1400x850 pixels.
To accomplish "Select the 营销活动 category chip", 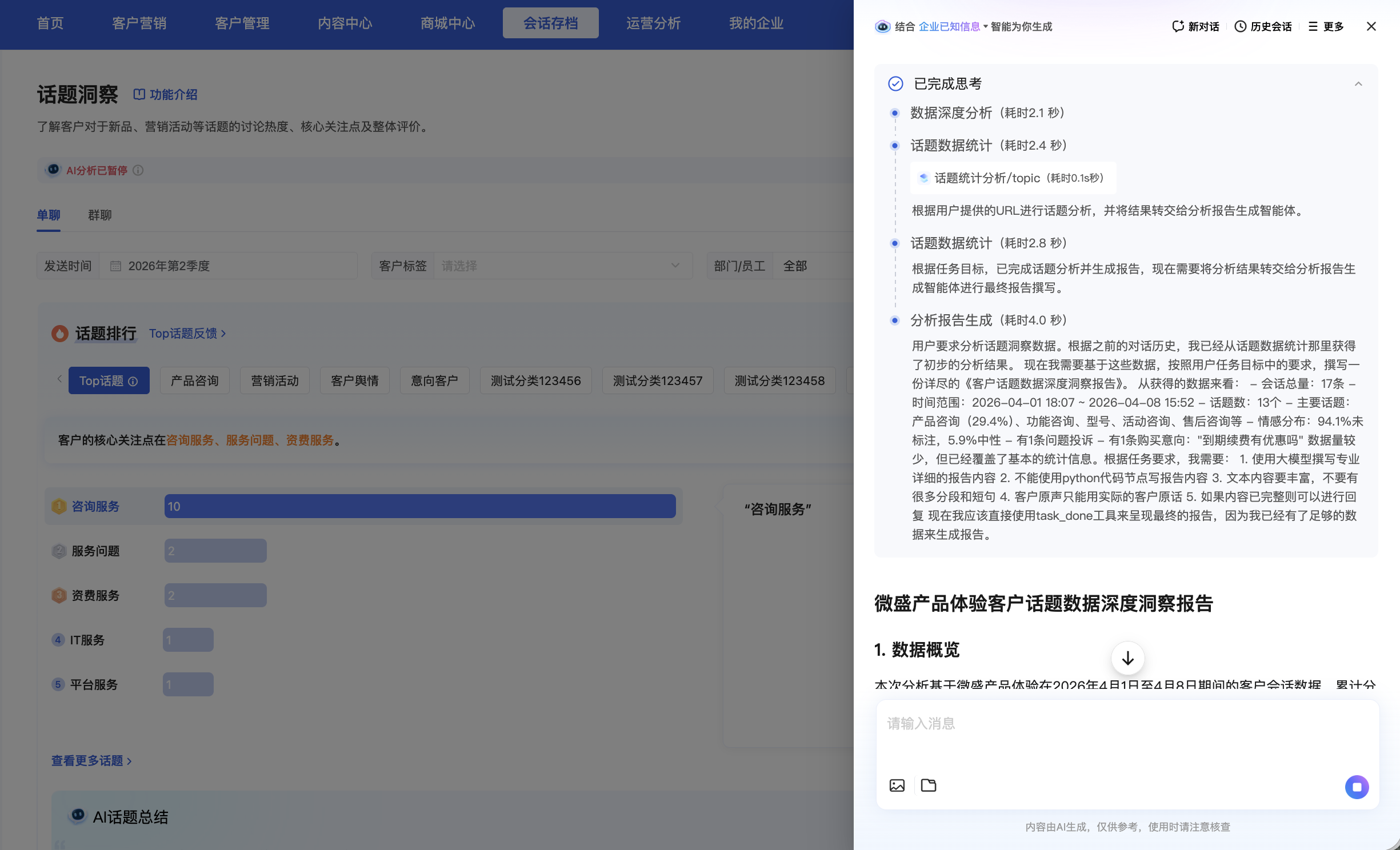I will tap(275, 380).
